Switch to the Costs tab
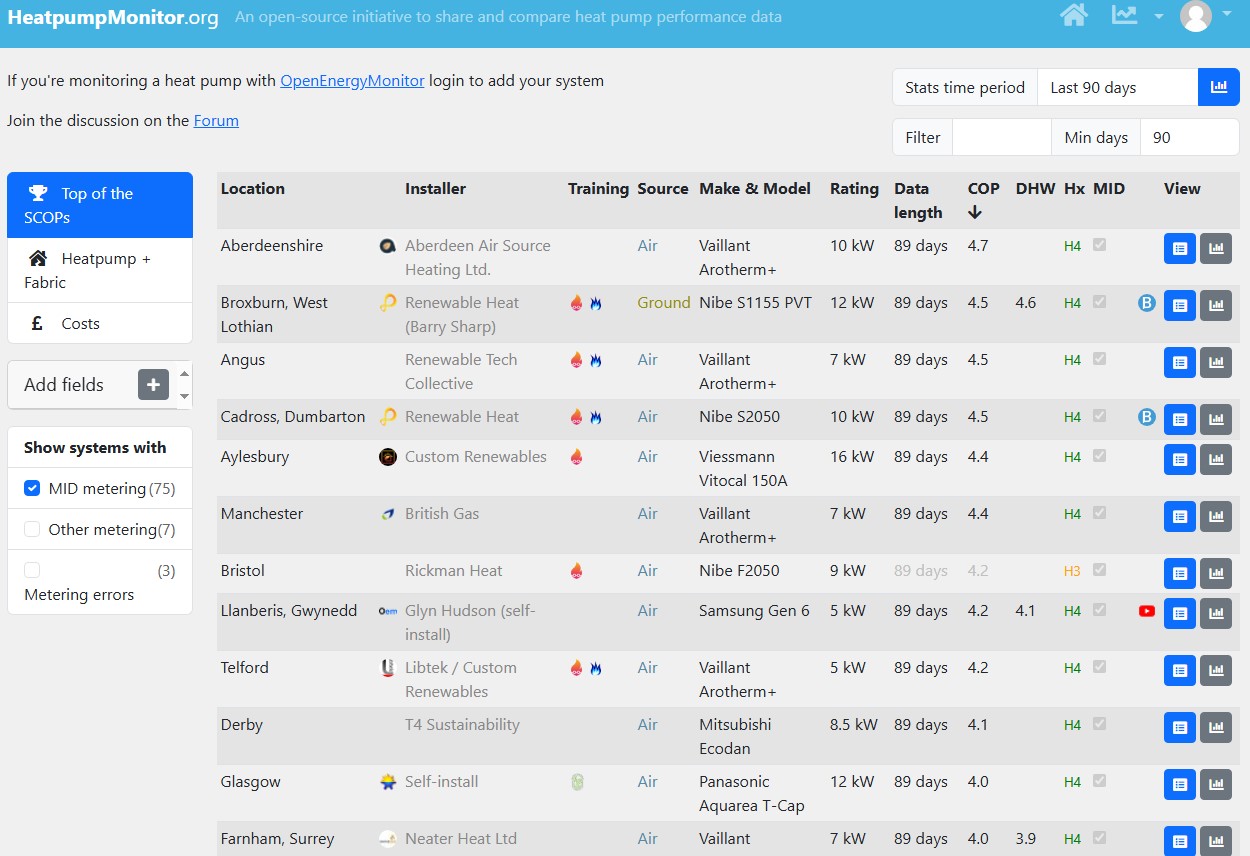 [100, 323]
